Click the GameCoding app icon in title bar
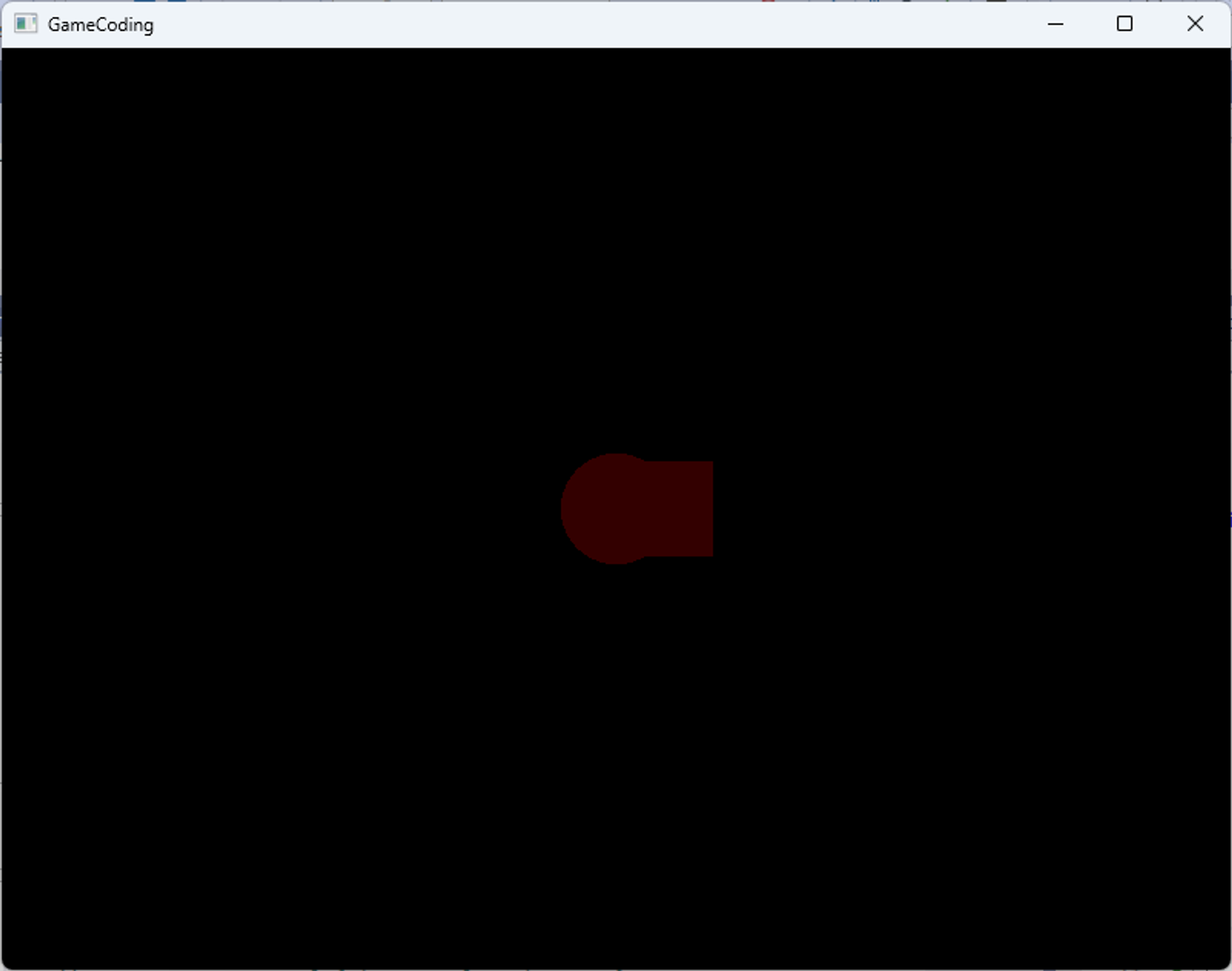Viewport: 1232px width, 971px height. [25, 24]
